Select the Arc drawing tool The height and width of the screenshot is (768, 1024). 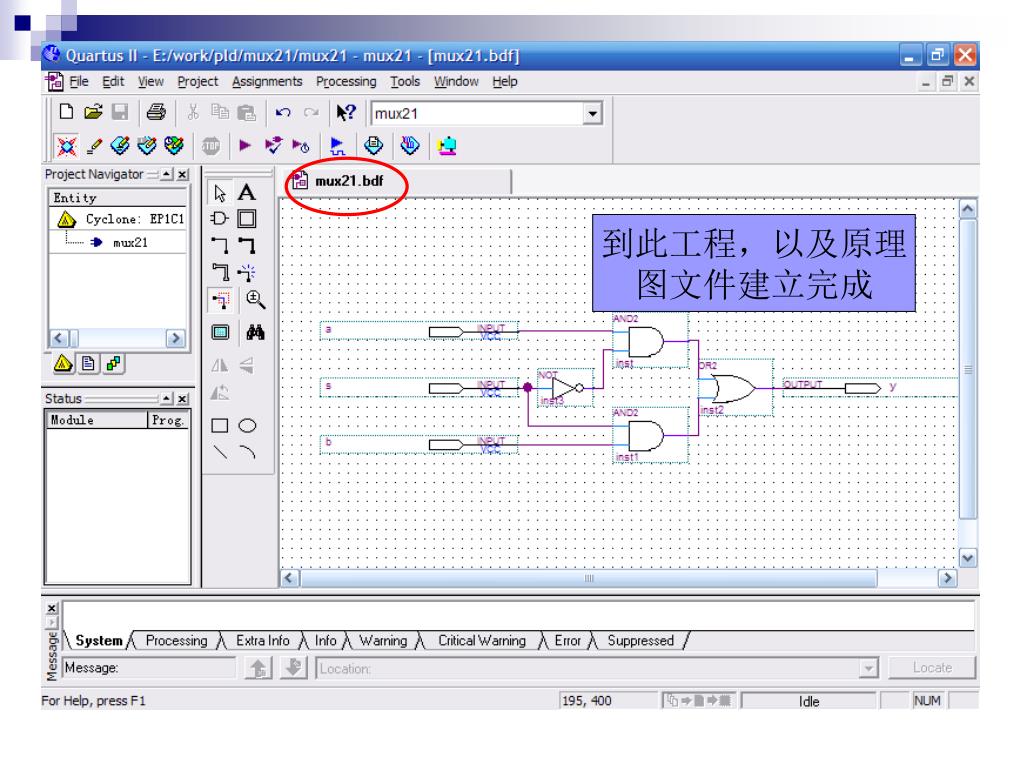pyautogui.click(x=248, y=451)
